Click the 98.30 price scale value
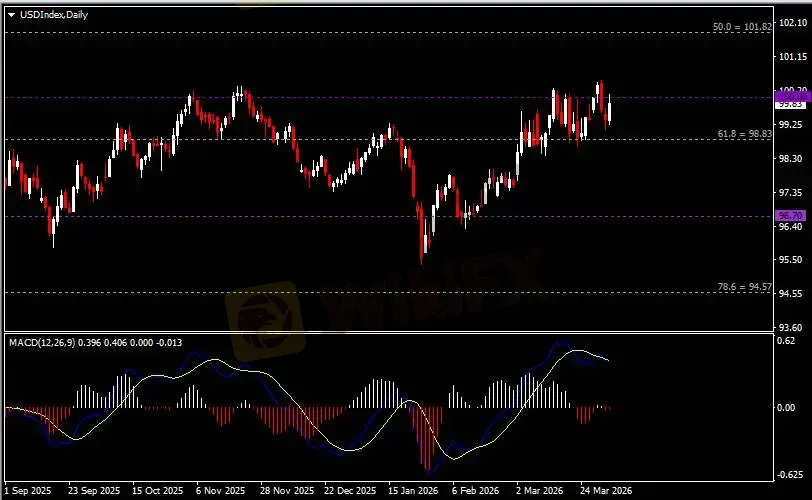This screenshot has width=812, height=500. [791, 159]
